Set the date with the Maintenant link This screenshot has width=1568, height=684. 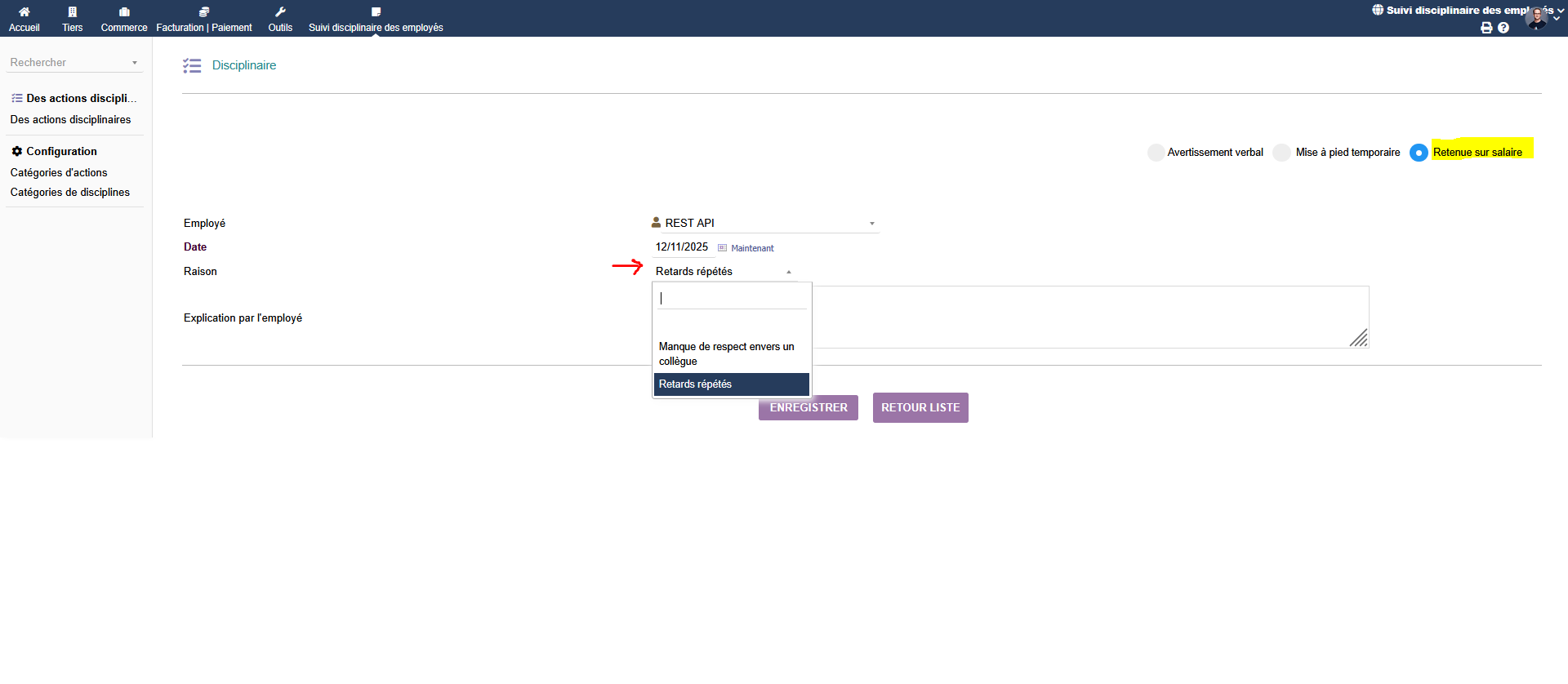[x=752, y=248]
